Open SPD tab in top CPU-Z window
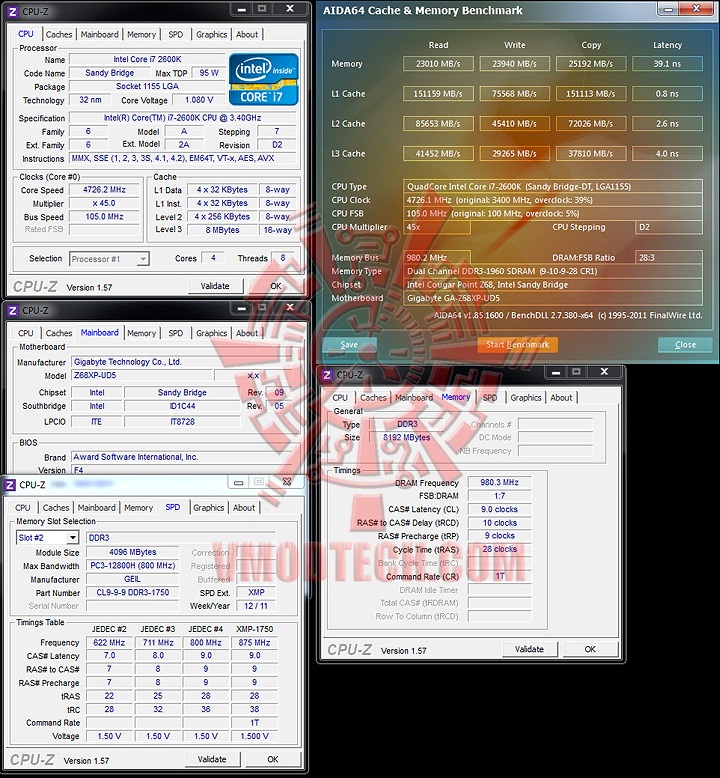Image resolution: width=720 pixels, height=778 pixels. pyautogui.click(x=176, y=35)
